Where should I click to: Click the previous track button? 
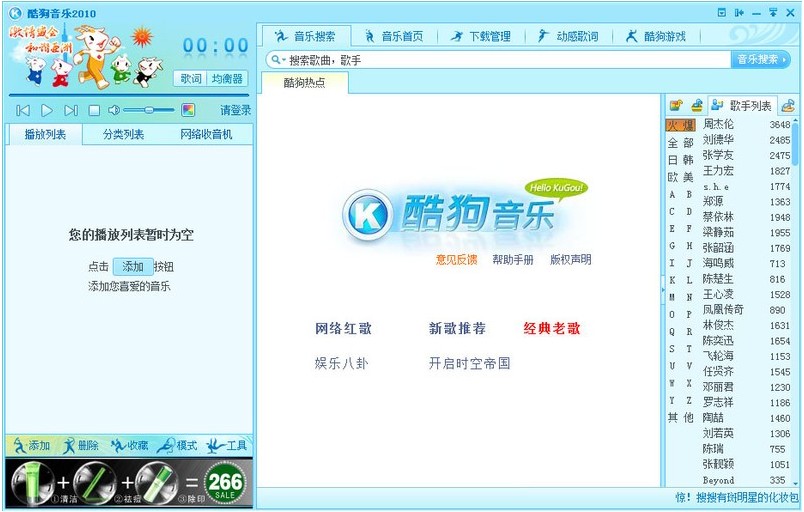point(23,110)
